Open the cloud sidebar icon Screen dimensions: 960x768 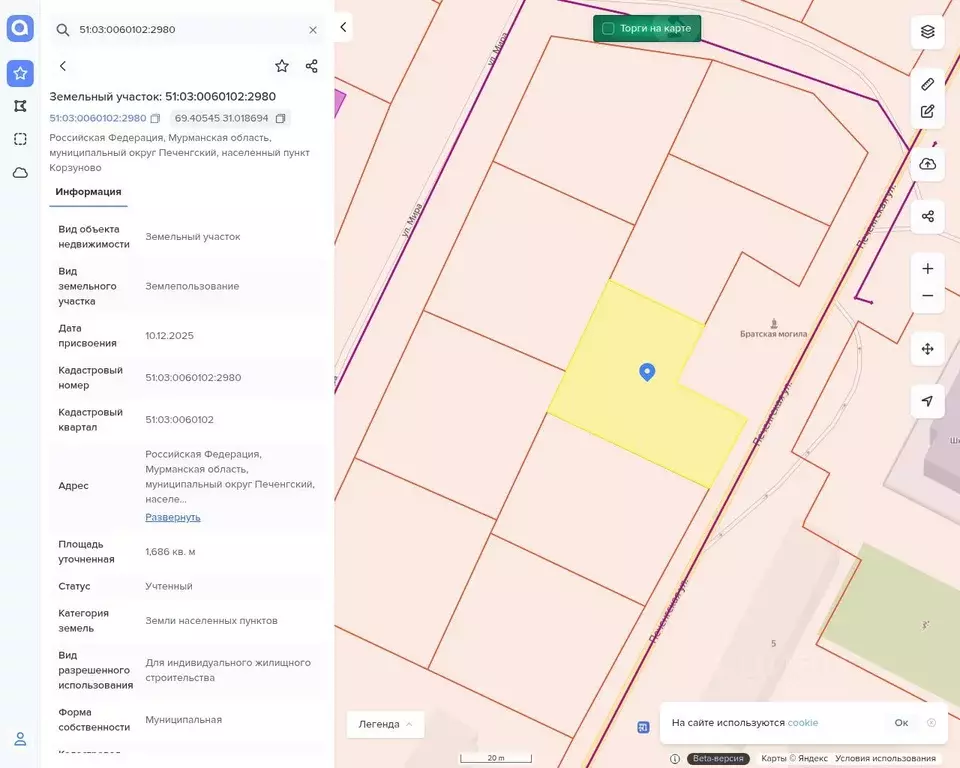tap(20, 173)
